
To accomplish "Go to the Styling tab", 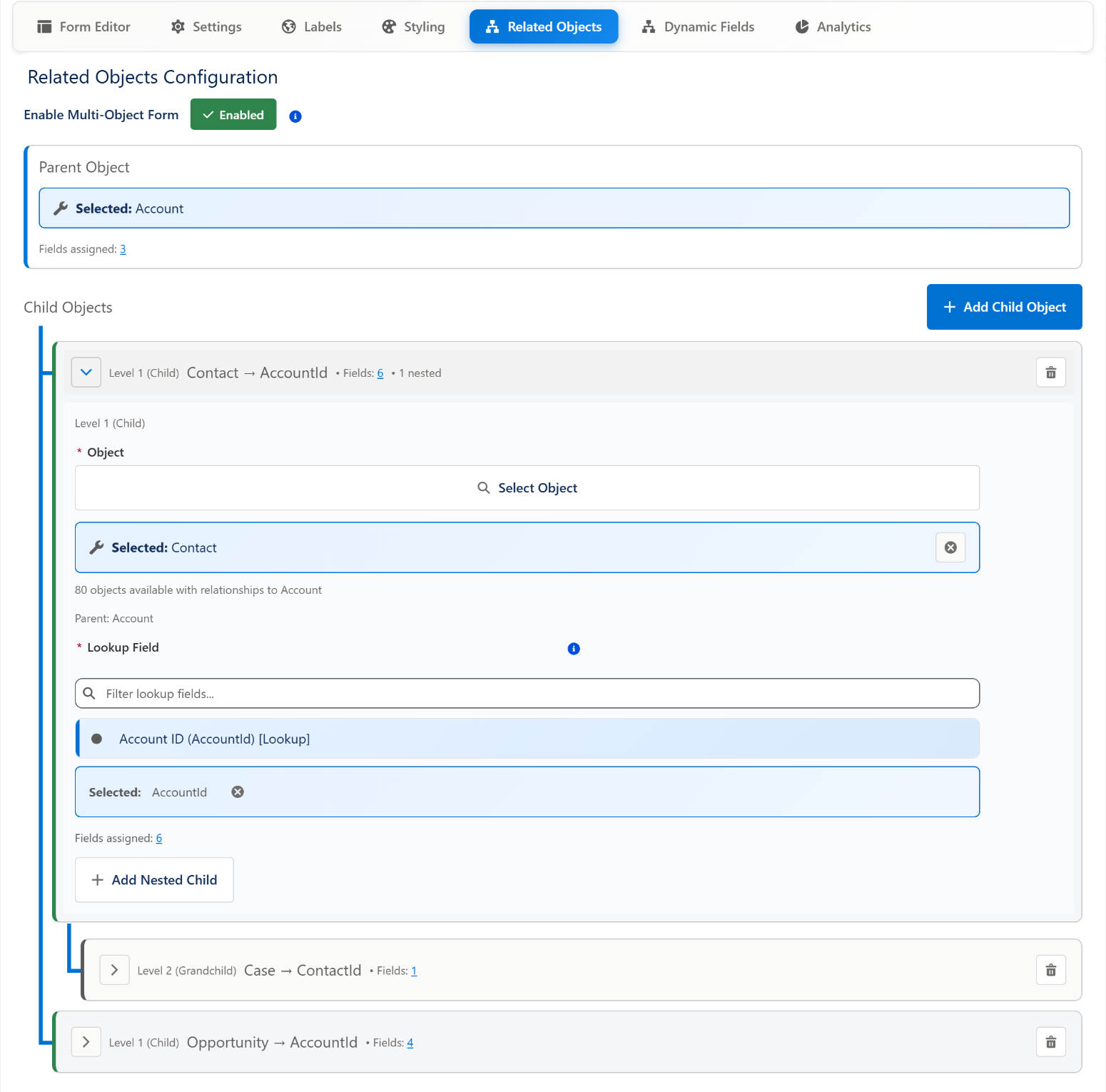I will (x=413, y=26).
